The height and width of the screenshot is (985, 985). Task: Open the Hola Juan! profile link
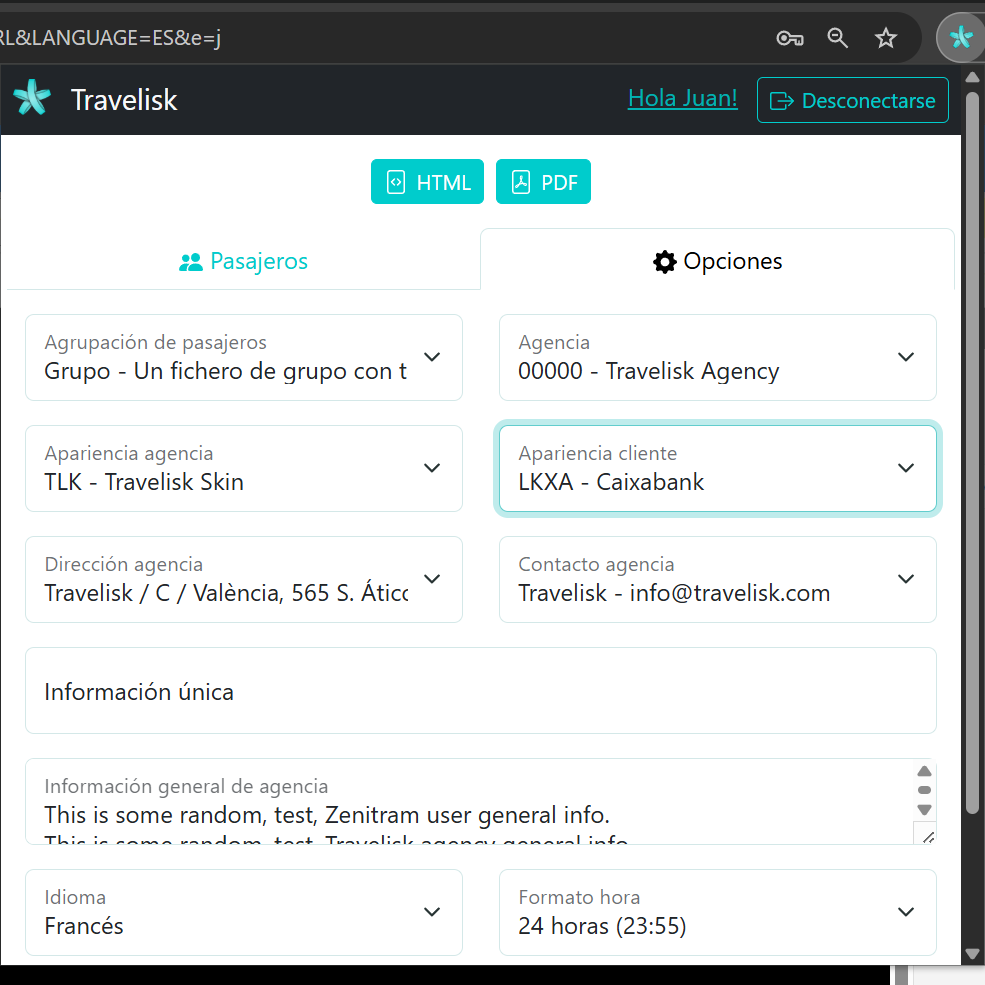pos(682,99)
